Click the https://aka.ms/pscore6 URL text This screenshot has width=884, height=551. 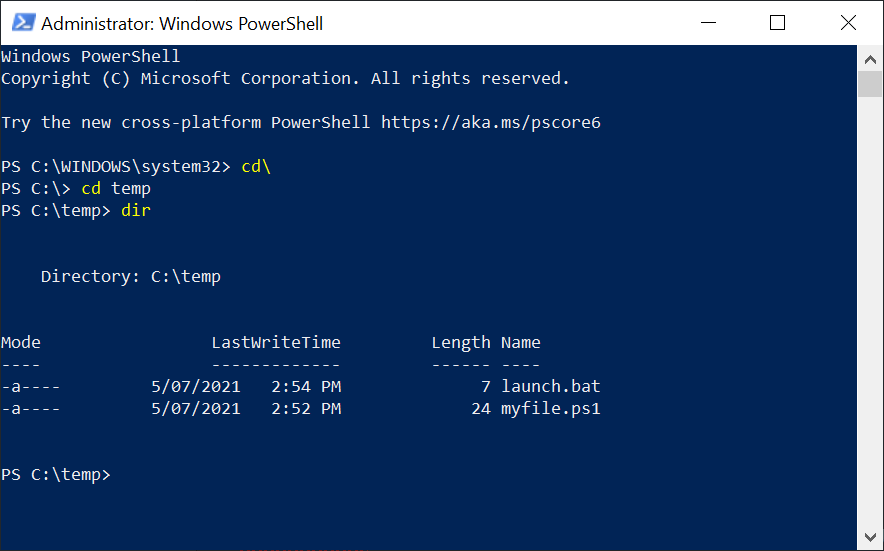click(x=491, y=123)
